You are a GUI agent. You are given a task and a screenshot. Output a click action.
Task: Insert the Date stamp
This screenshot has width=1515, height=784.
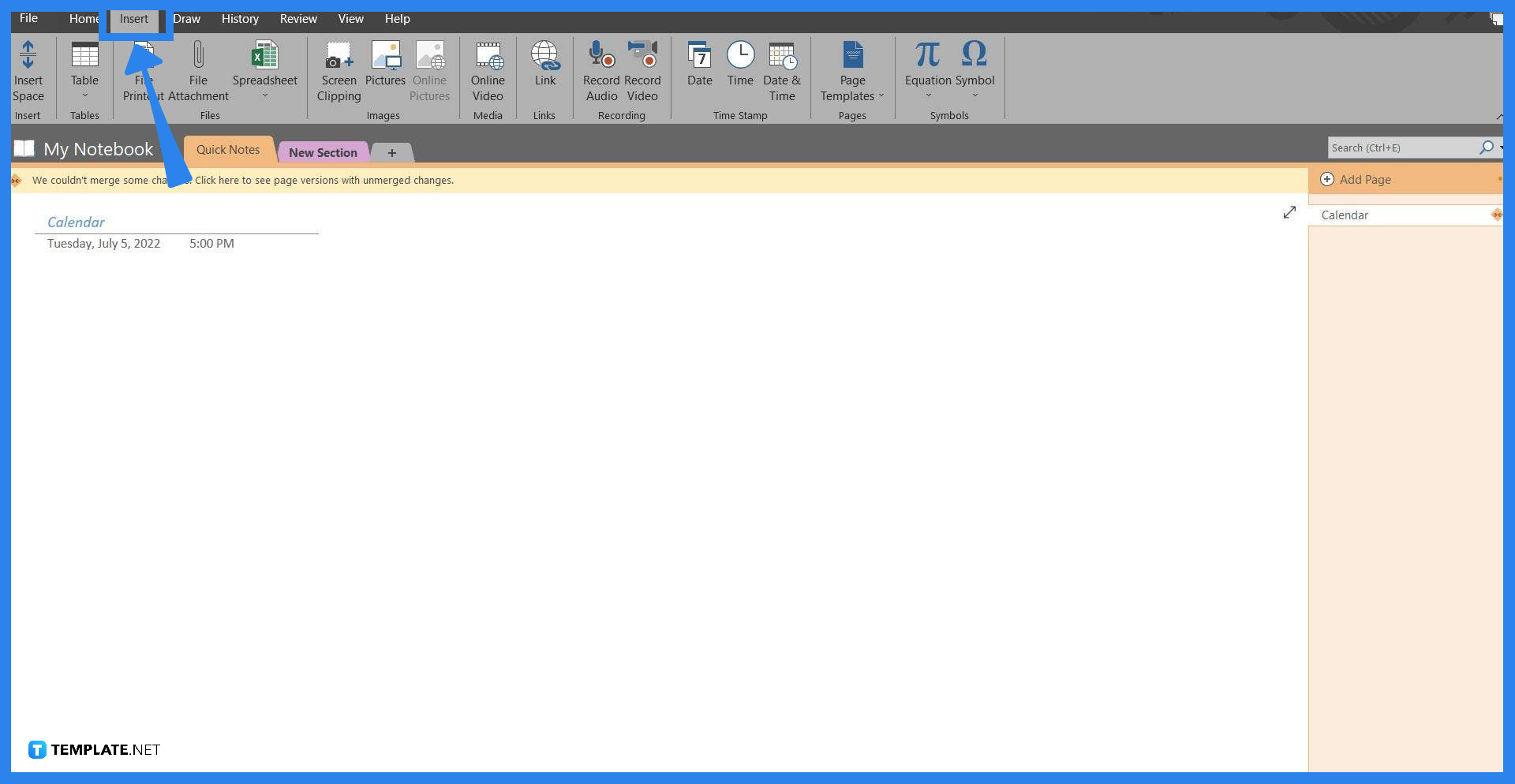(699, 67)
